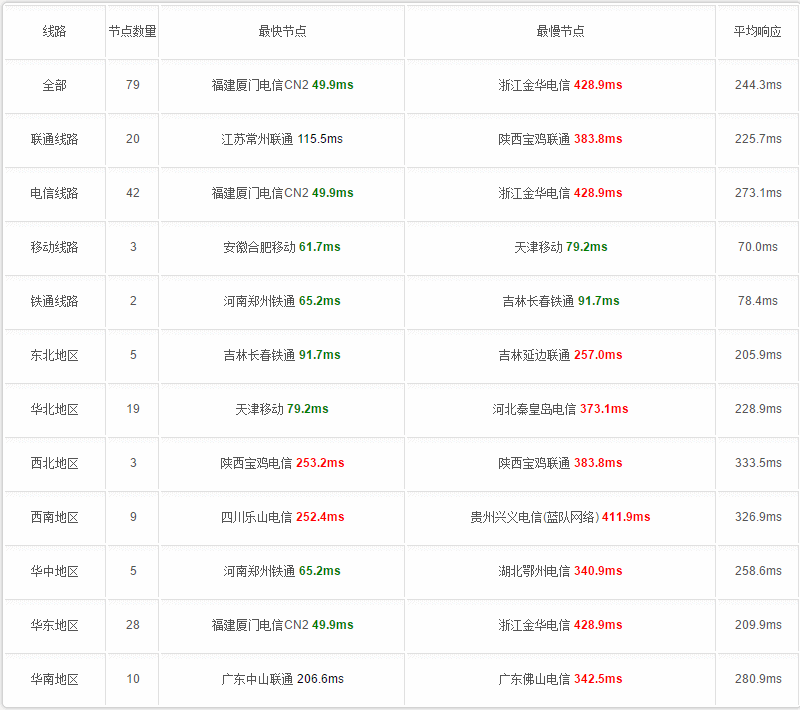Click the 华北地区 row label
800x710 pixels.
(x=54, y=410)
